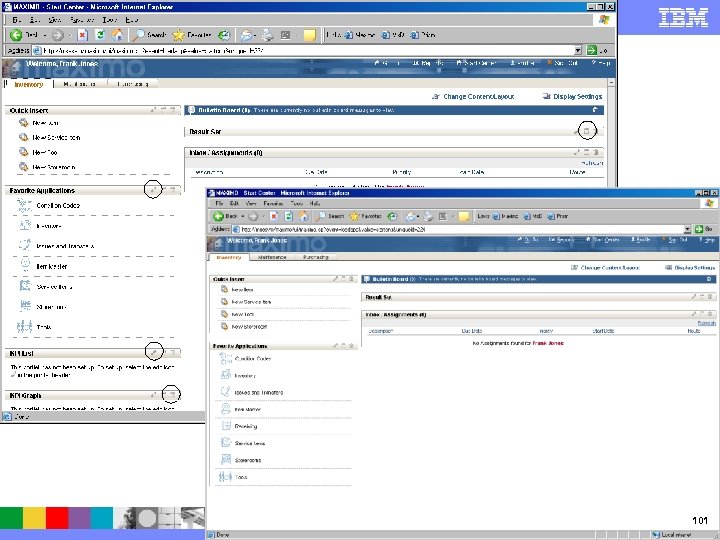This screenshot has height=540, width=720.
Task: Open Storerooms application in front window
Action: [x=248, y=460]
